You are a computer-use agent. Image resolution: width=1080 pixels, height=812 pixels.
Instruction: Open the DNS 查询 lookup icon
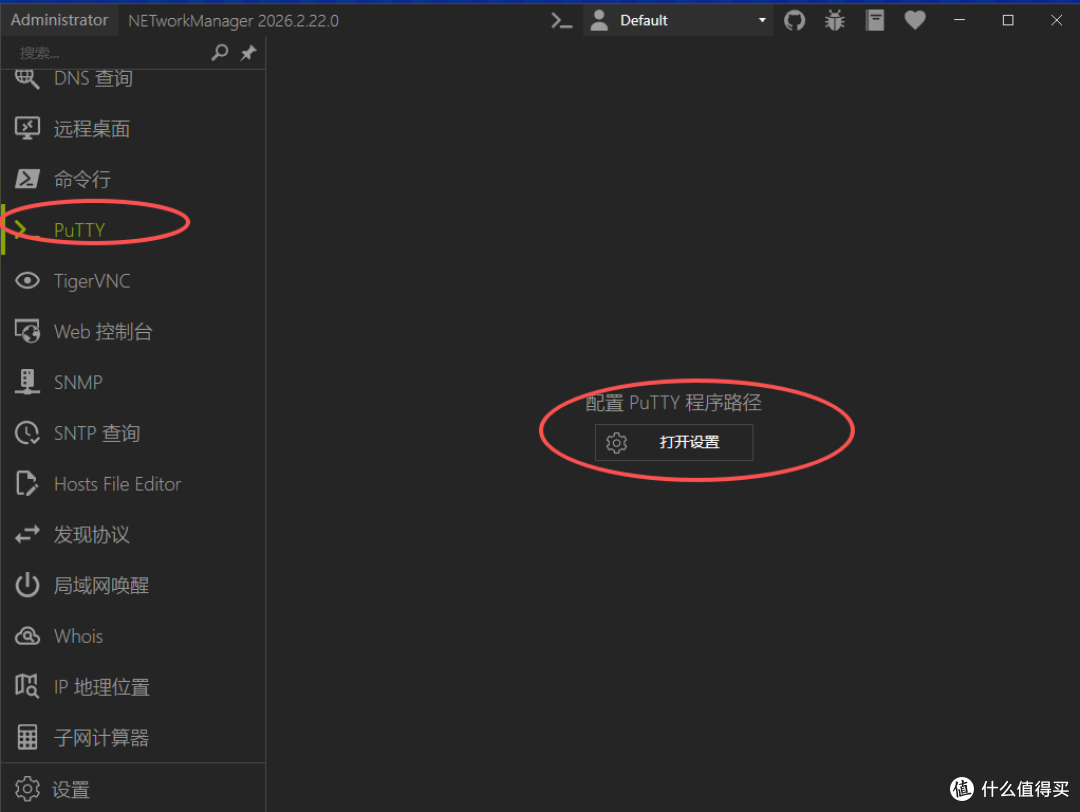tap(27, 79)
